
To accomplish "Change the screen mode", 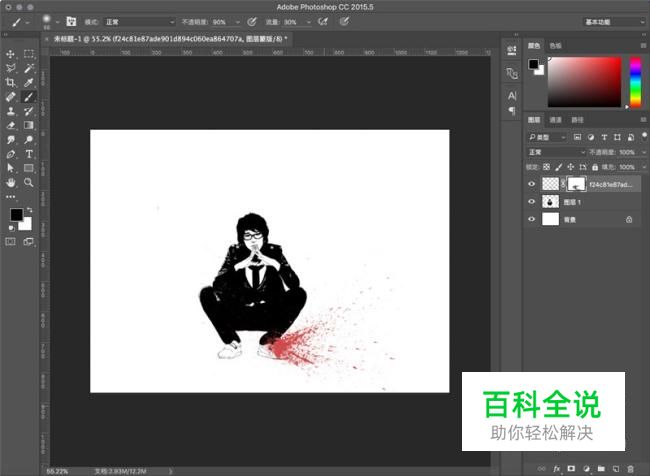I will point(29,241).
